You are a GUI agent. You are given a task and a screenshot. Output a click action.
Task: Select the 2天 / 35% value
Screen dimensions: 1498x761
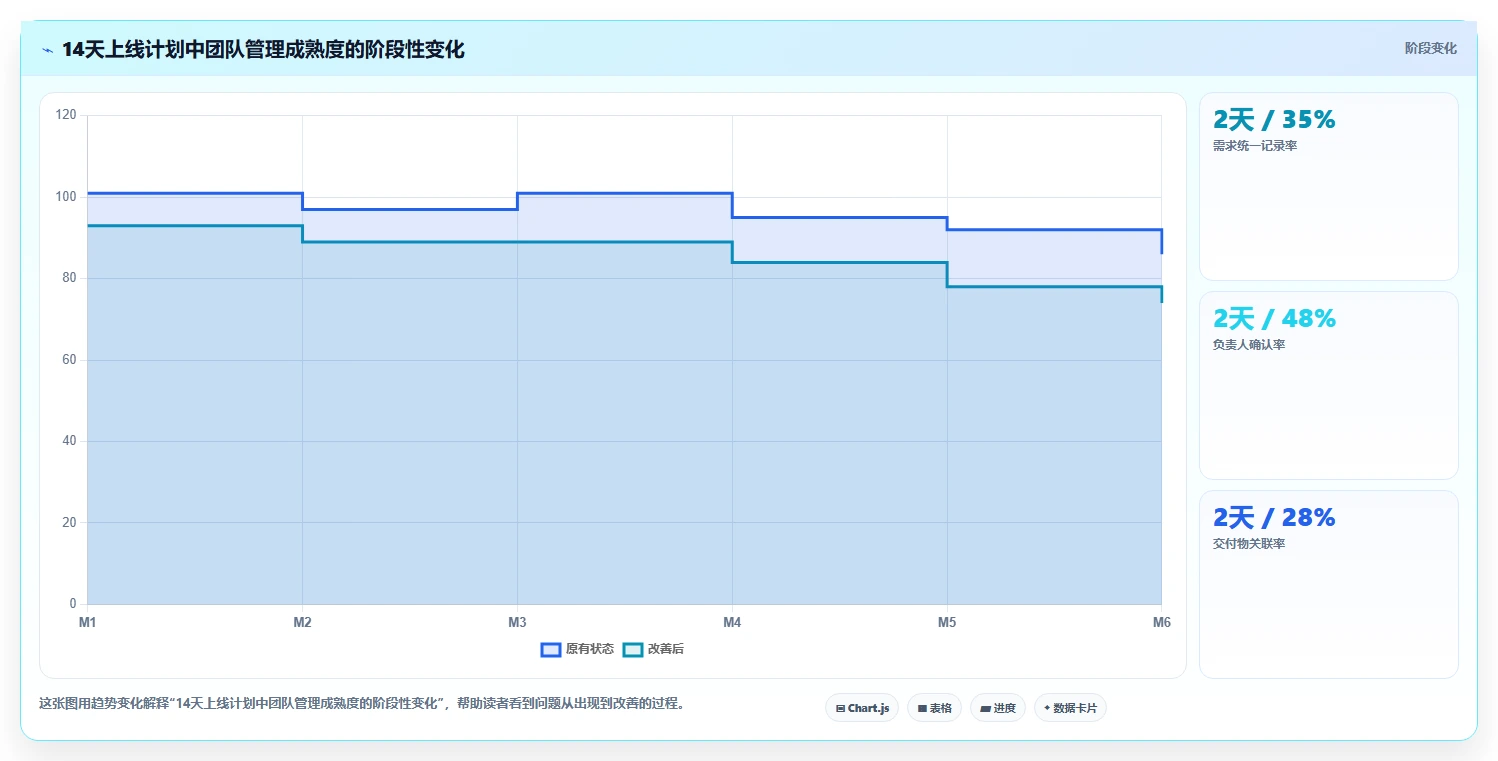click(1274, 120)
